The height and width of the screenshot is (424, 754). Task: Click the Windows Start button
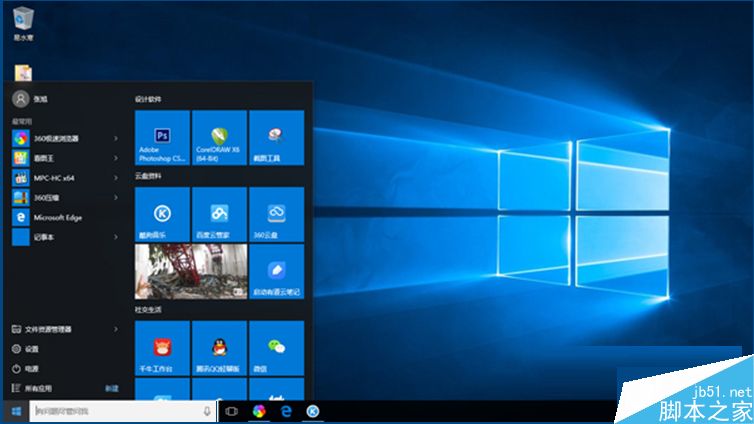[15, 411]
